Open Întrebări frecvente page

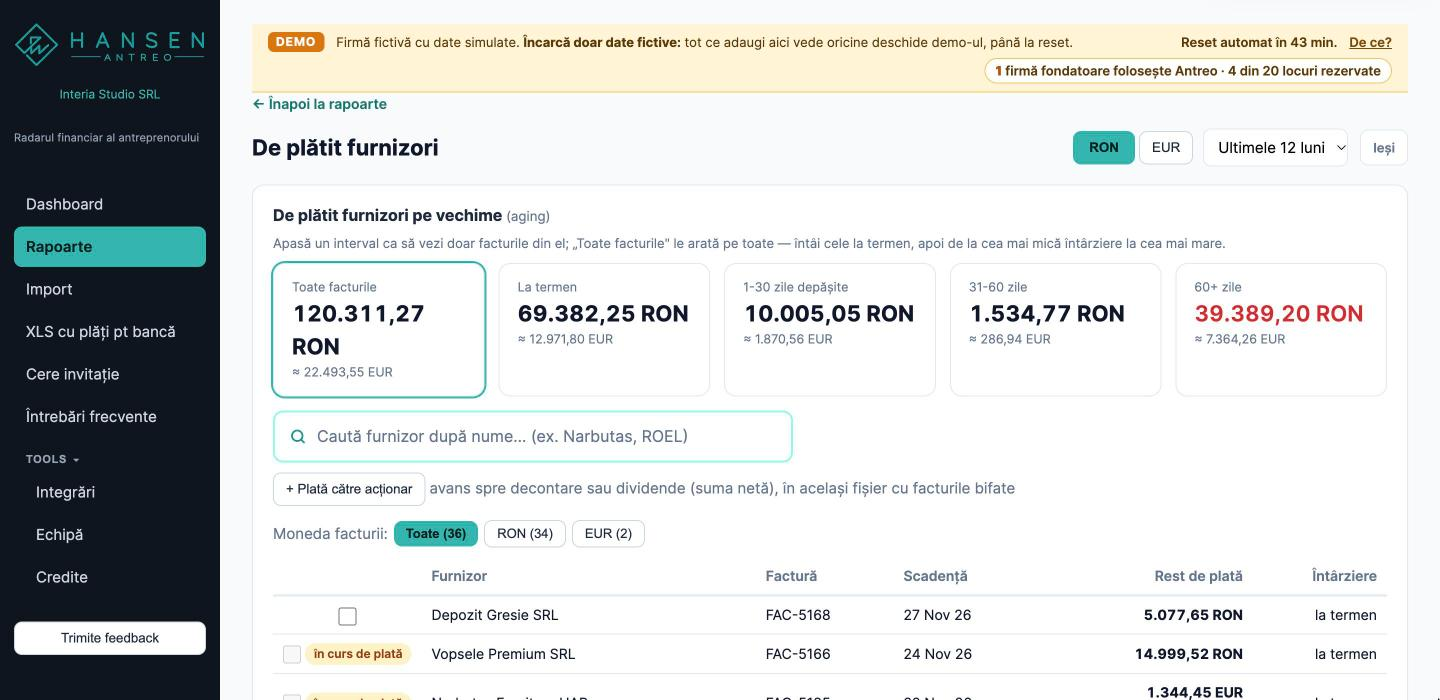click(x=110, y=417)
